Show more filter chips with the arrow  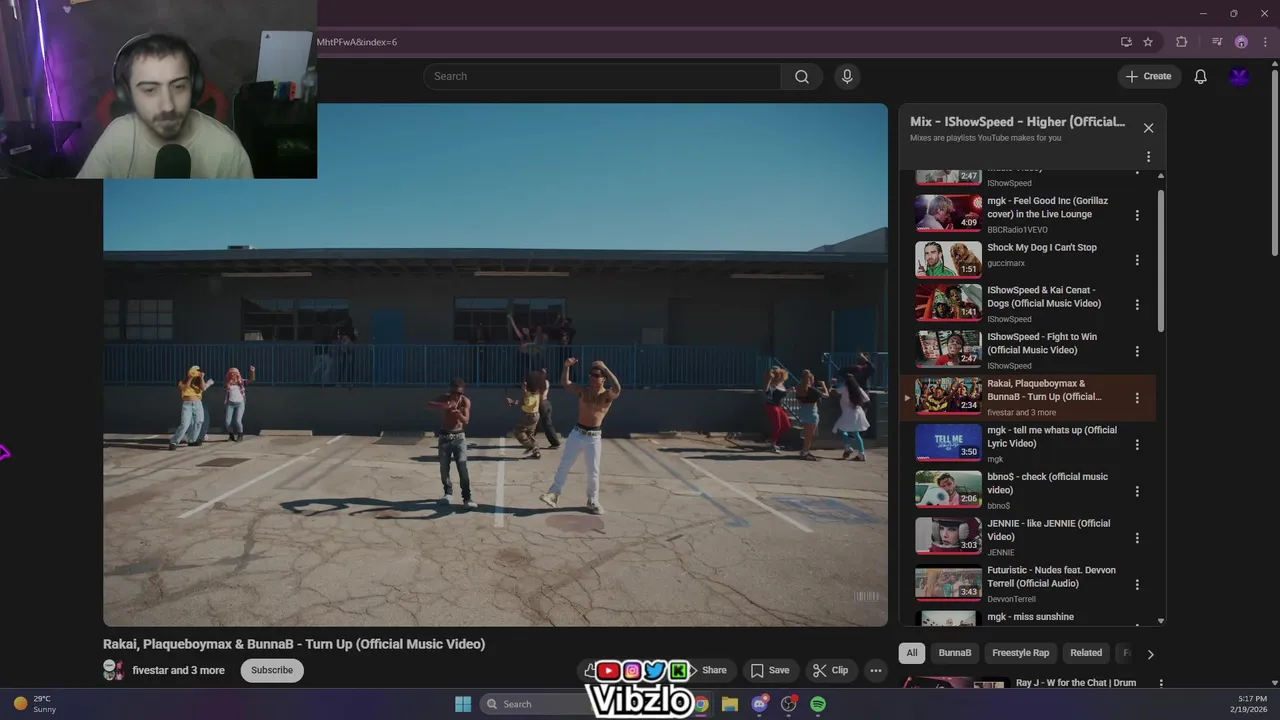1150,654
